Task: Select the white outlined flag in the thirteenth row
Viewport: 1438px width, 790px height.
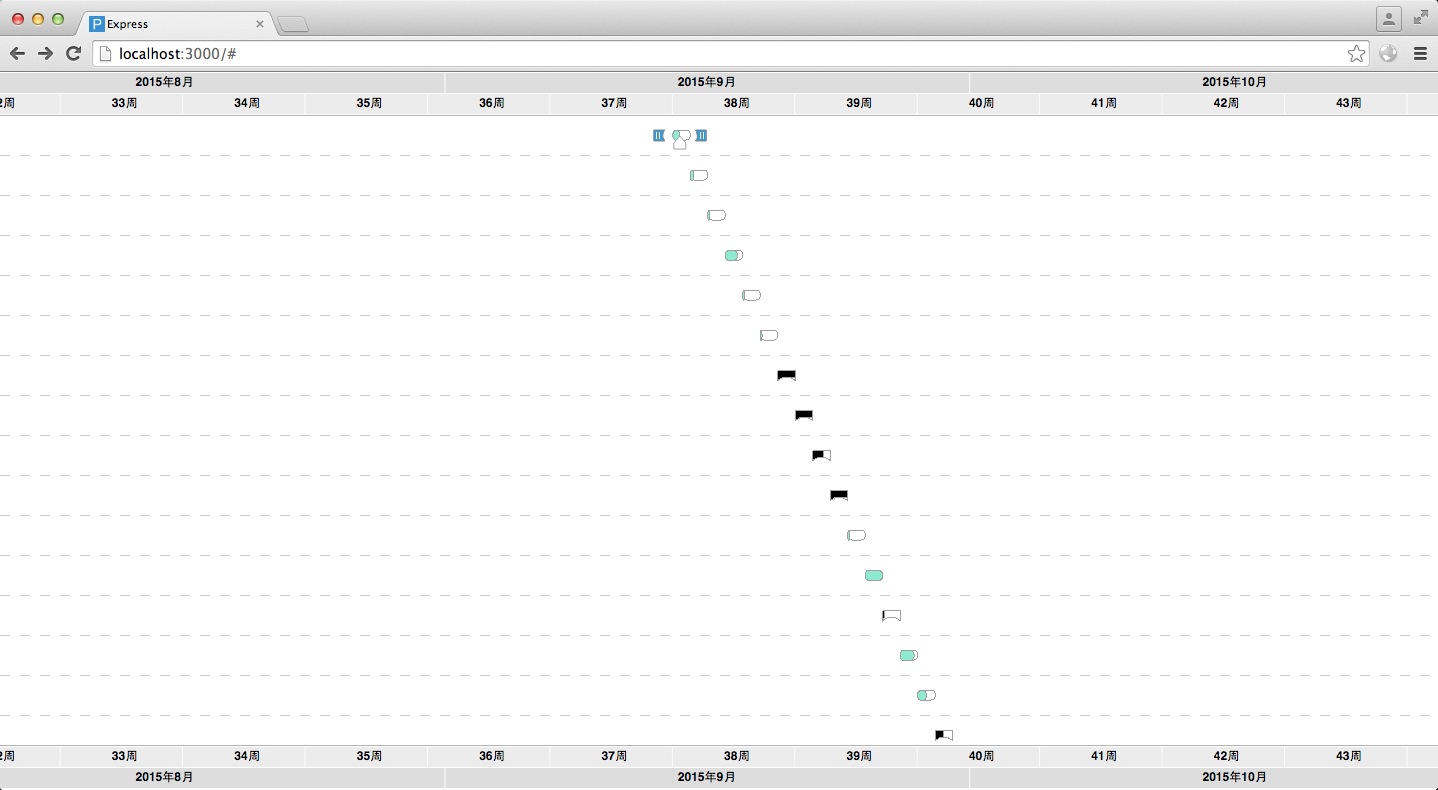Action: coord(891,615)
